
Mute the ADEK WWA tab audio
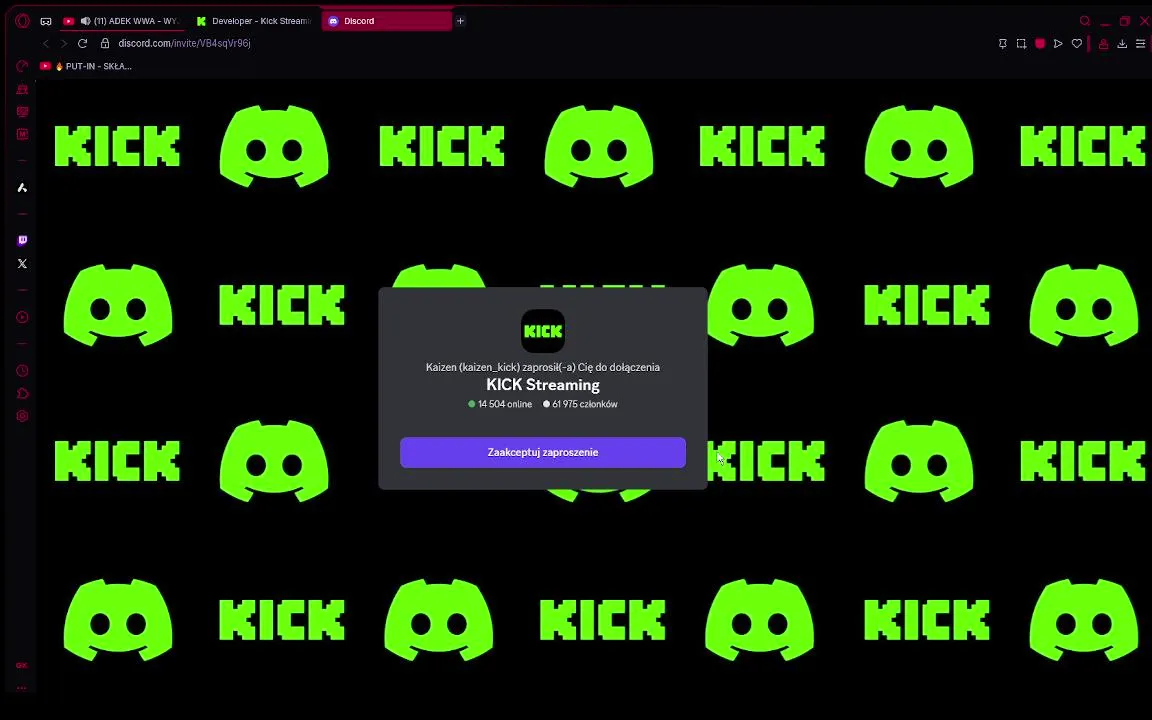pos(85,21)
